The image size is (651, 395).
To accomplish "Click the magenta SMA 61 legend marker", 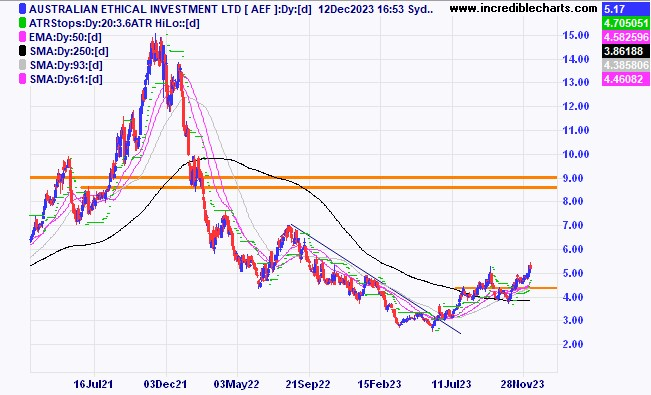I will click(x=22, y=79).
